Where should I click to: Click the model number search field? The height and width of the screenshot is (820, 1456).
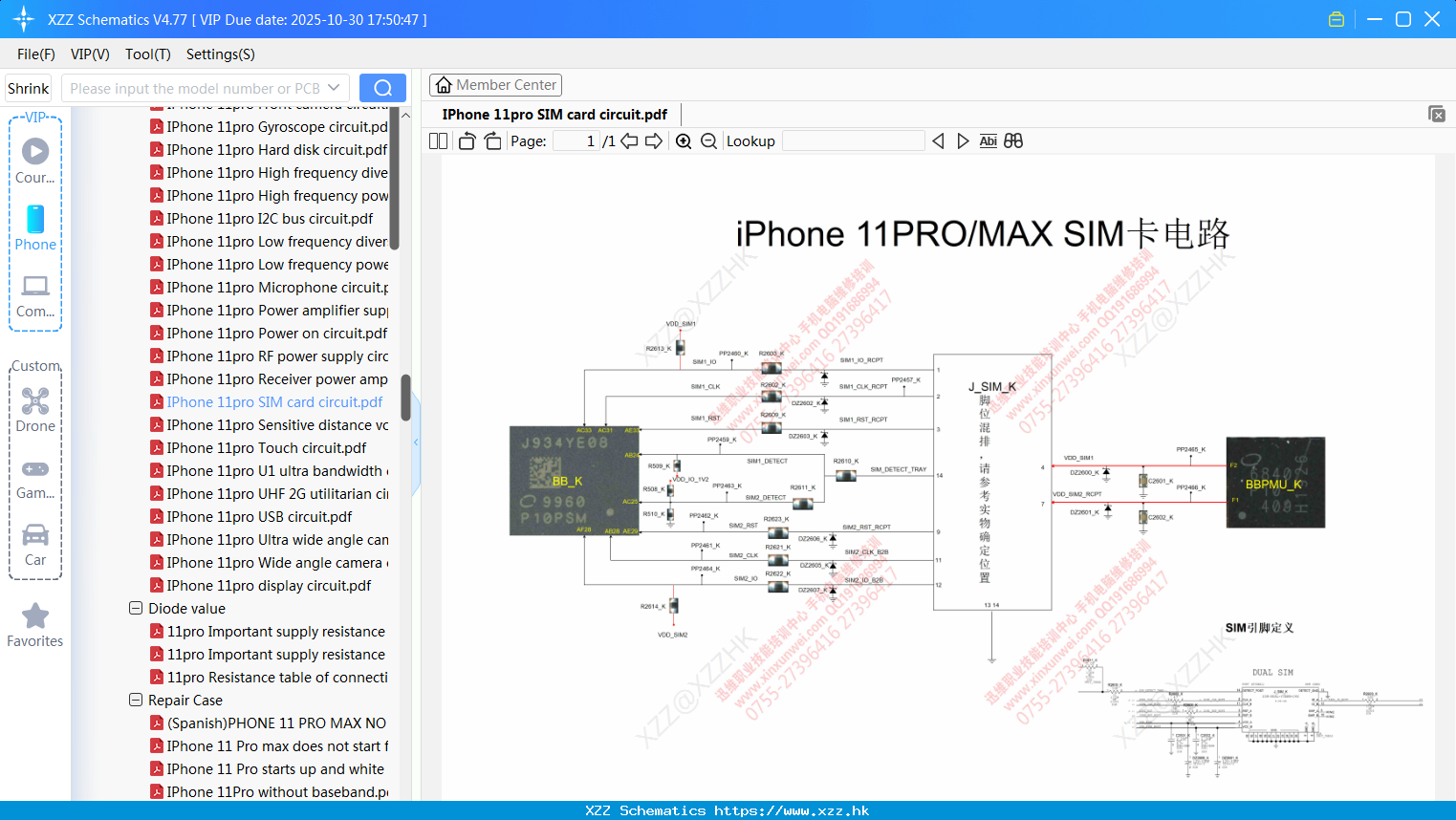point(196,88)
